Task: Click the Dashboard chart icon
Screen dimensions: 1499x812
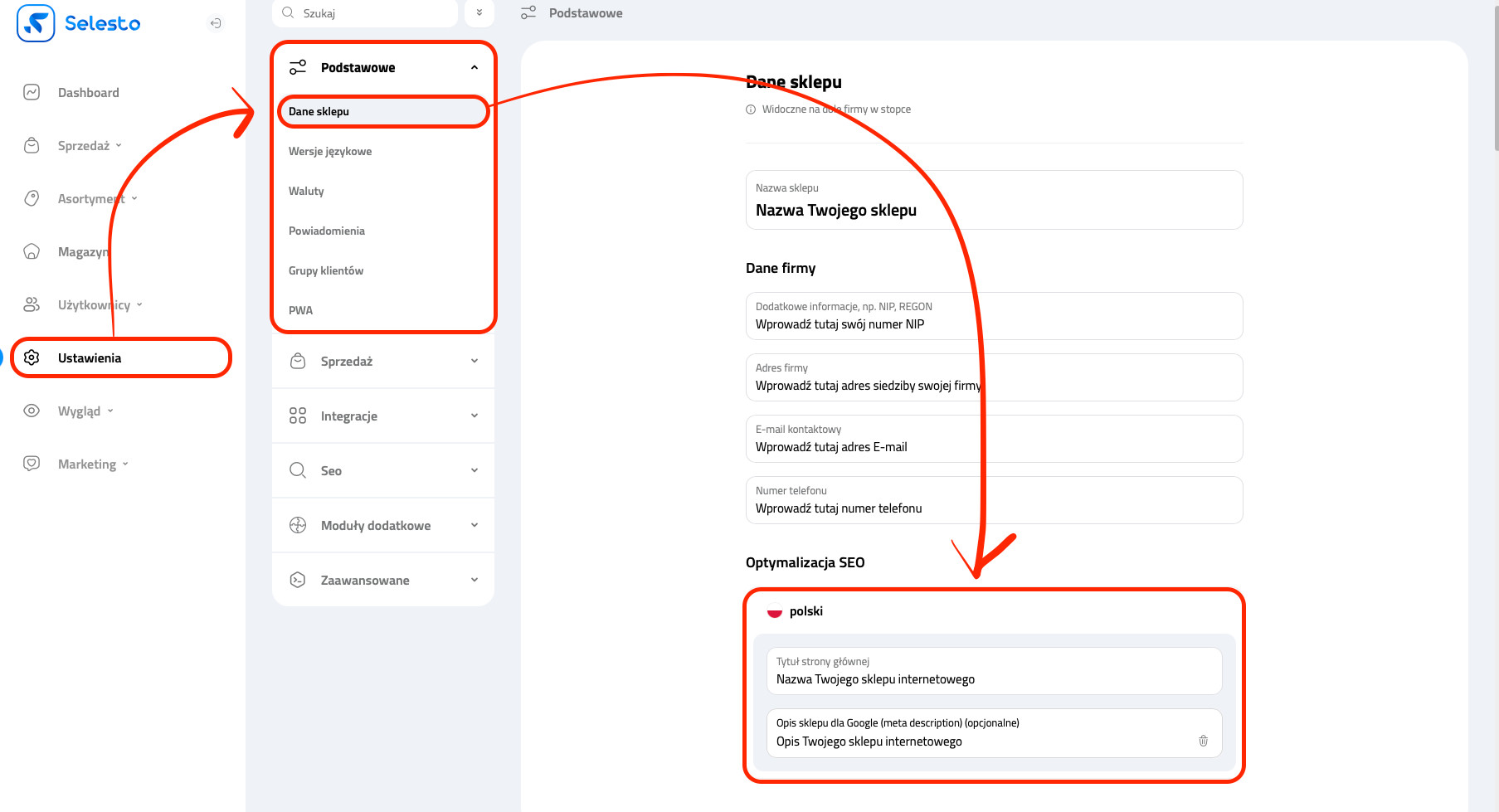Action: [x=32, y=93]
